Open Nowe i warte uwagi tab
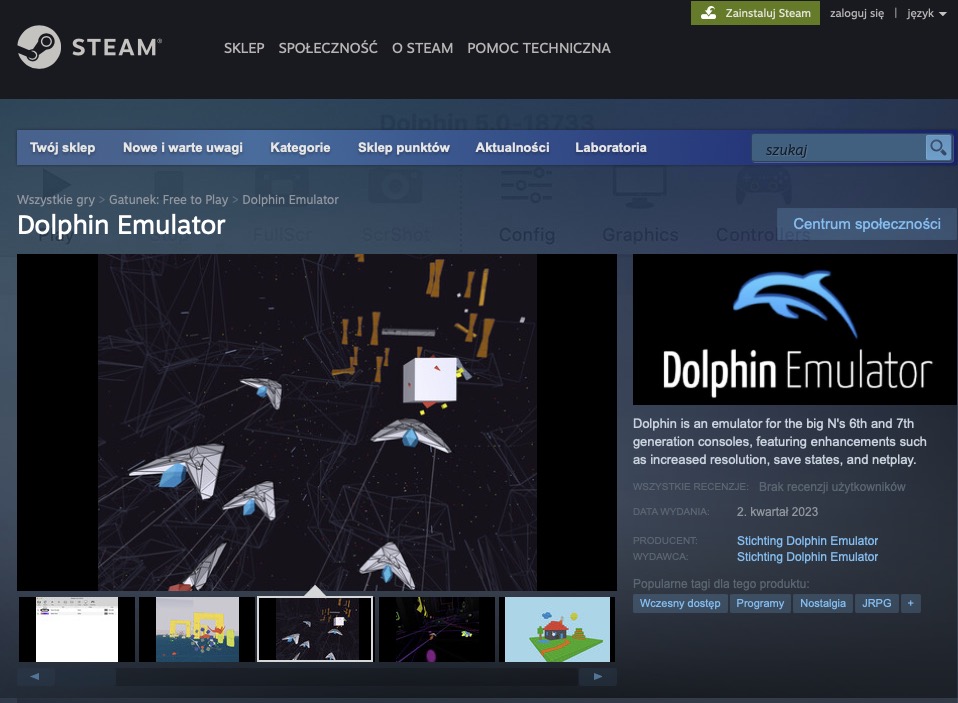Image resolution: width=958 pixels, height=703 pixels. [183, 147]
